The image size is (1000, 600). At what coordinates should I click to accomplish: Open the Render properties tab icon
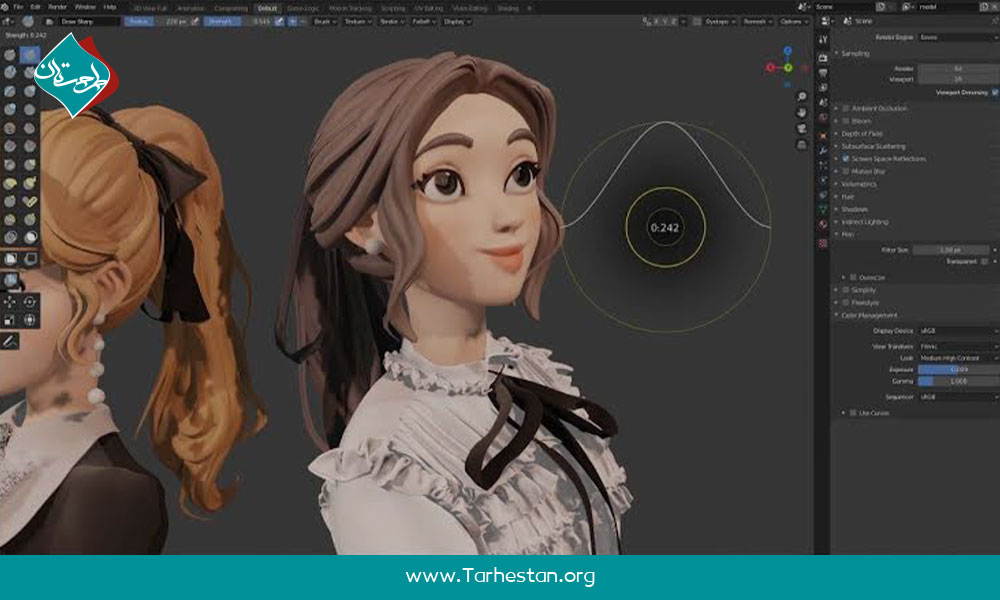823,58
